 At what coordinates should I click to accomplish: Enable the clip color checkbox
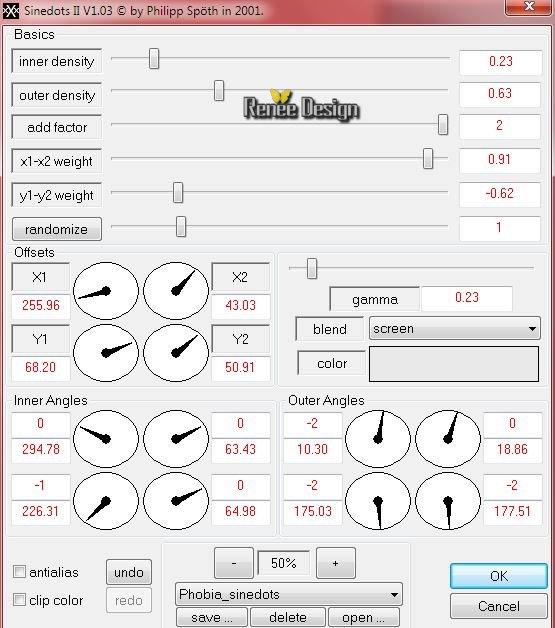coord(19,600)
